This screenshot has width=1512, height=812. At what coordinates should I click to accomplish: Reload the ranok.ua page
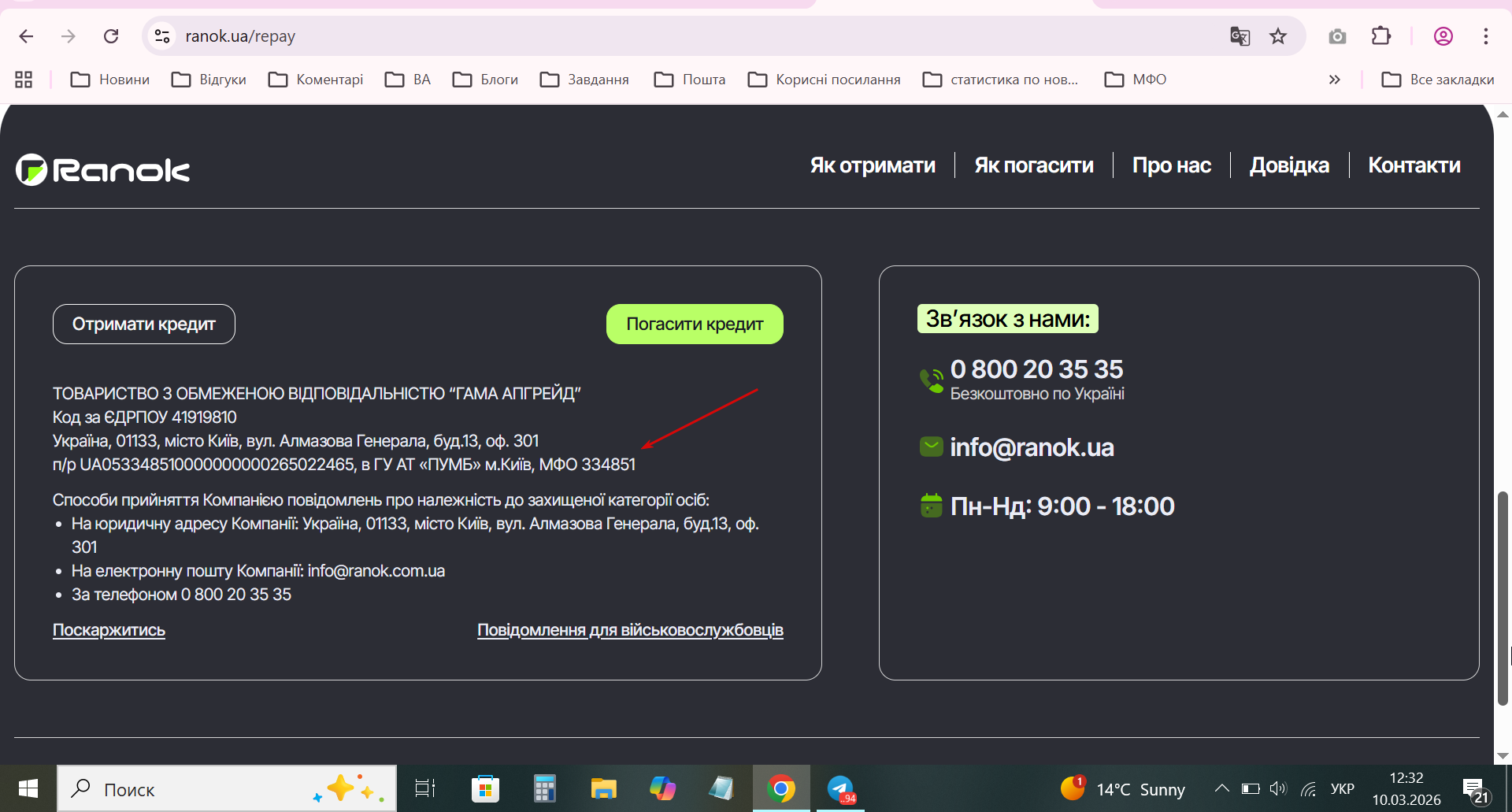(111, 36)
